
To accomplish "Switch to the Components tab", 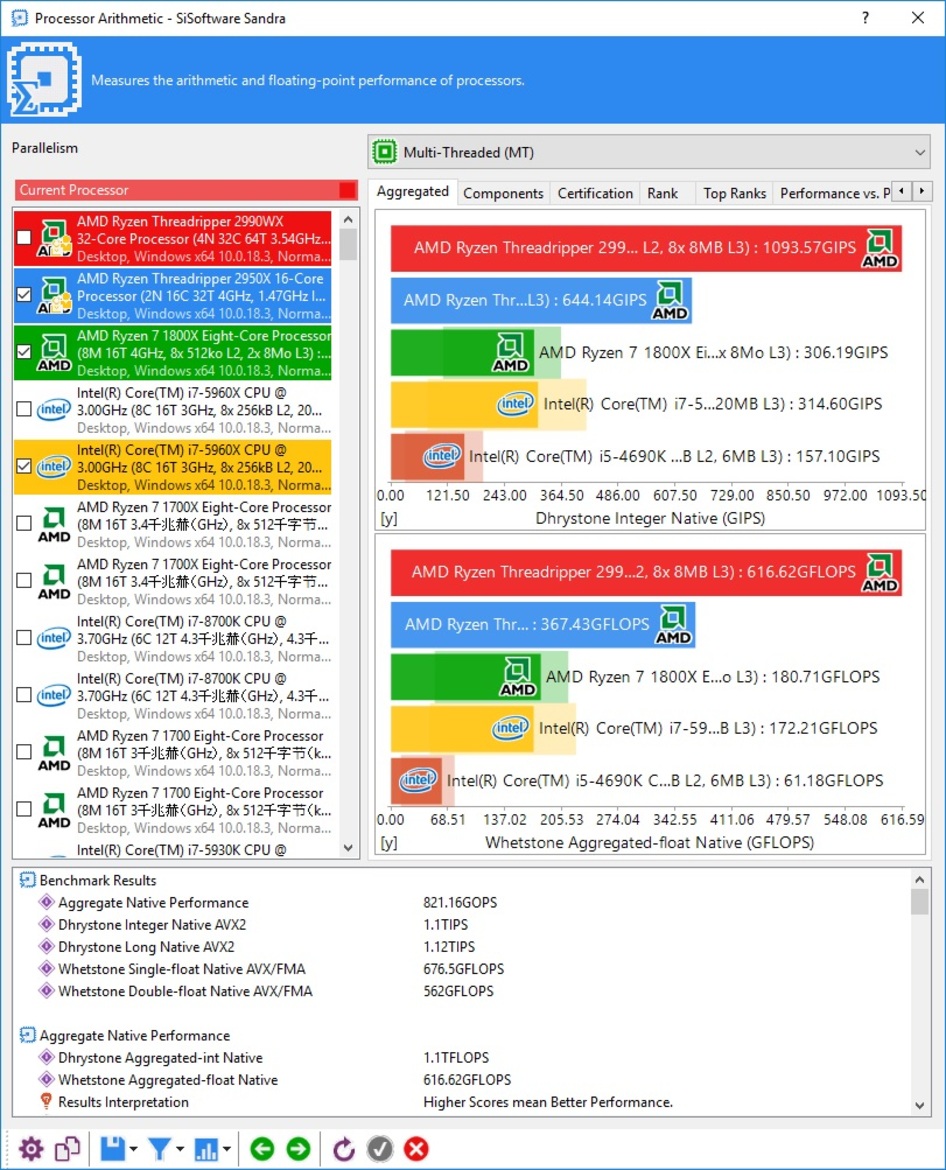I will pyautogui.click(x=504, y=193).
